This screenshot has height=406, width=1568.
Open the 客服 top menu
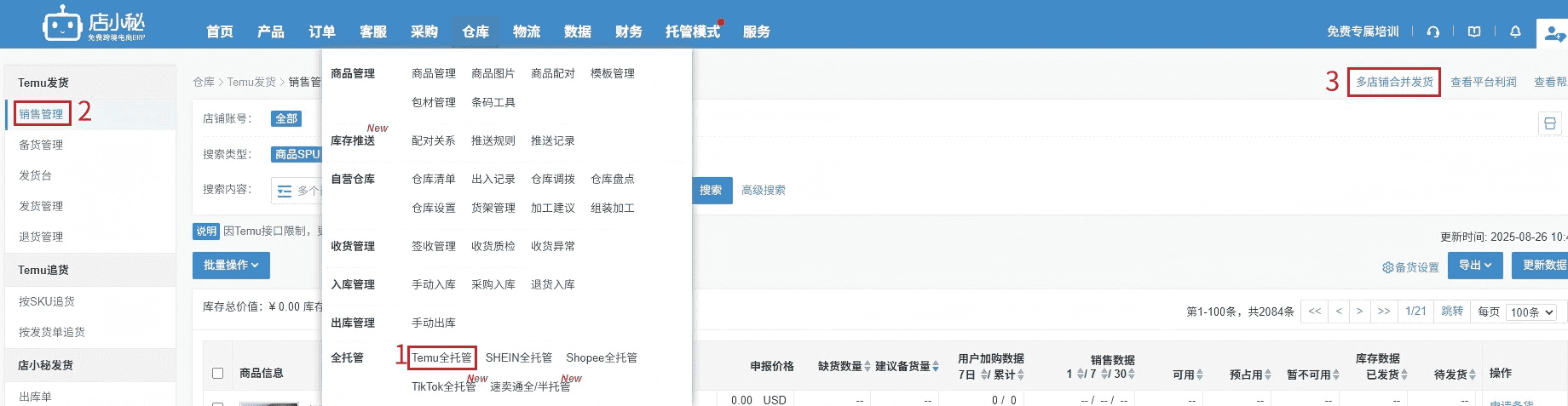(x=373, y=31)
